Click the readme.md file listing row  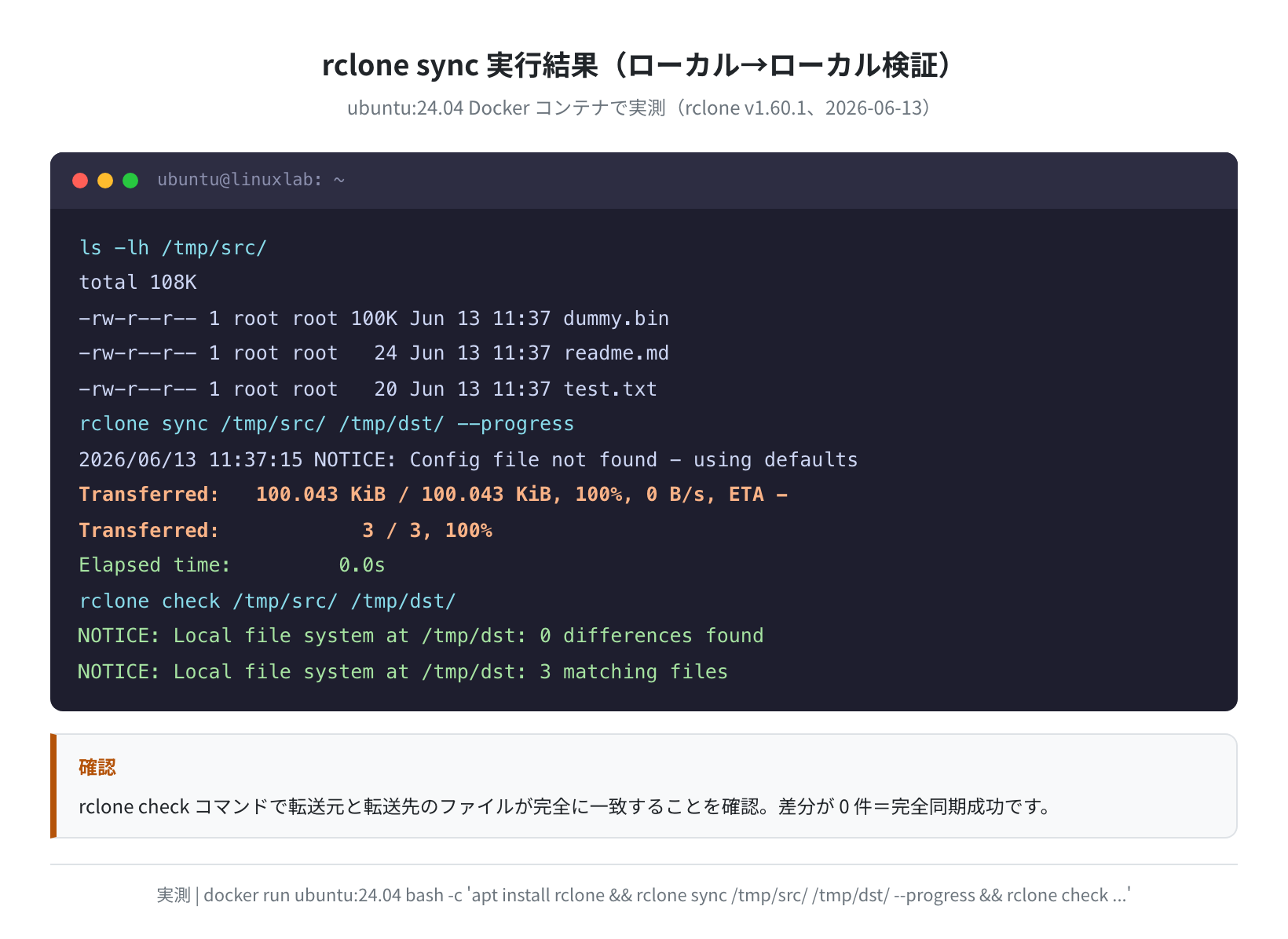[x=374, y=353]
